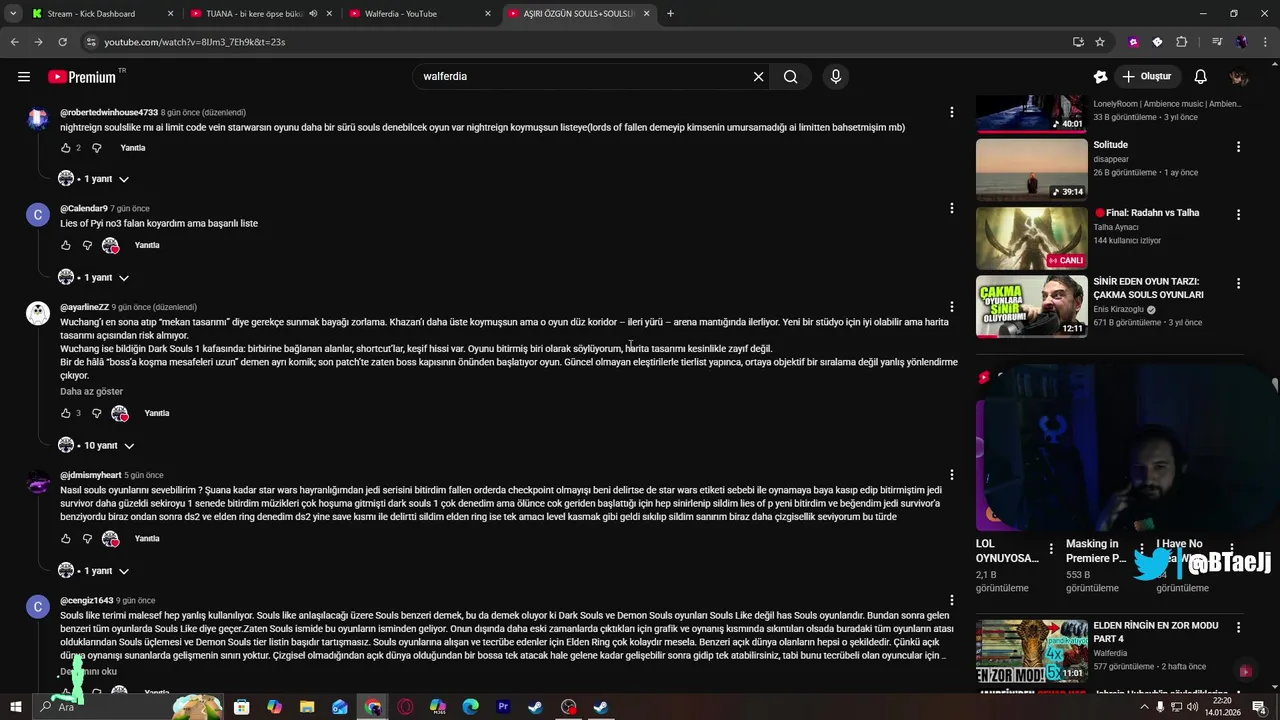Screen dimensions: 1280x720
Task: Dislike the @jdmismyheart comment
Action: point(88,539)
